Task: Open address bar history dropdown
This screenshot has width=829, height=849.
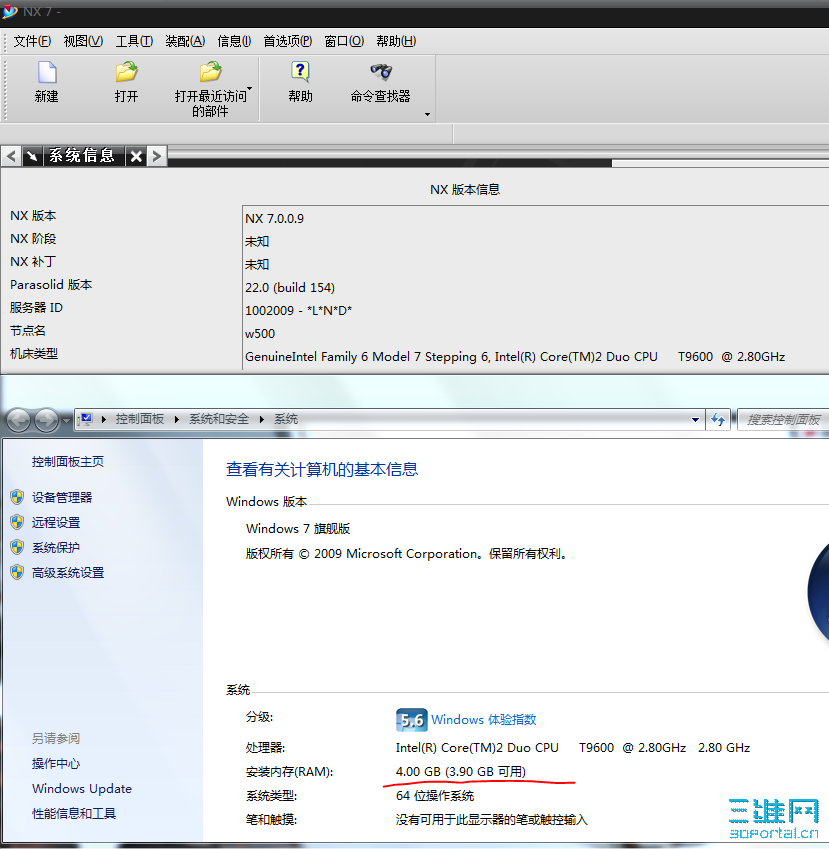Action: coord(695,420)
